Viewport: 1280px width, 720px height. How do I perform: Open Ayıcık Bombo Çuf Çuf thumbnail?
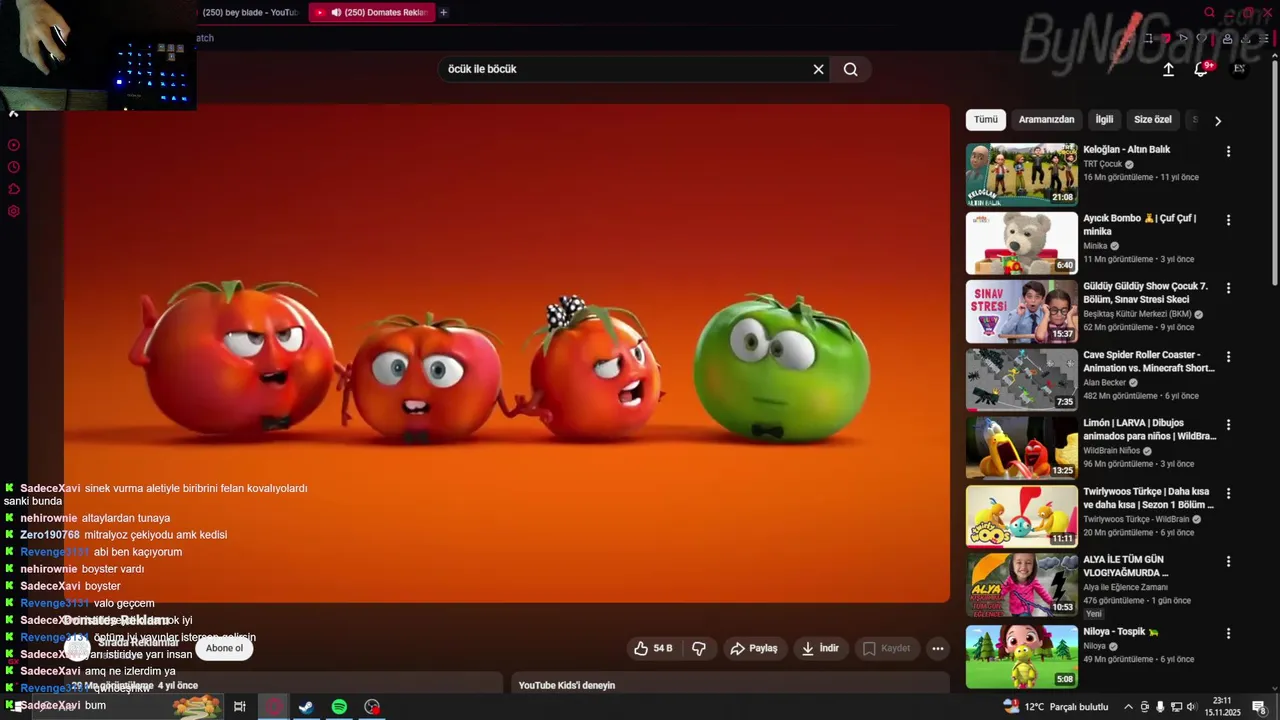[1021, 243]
